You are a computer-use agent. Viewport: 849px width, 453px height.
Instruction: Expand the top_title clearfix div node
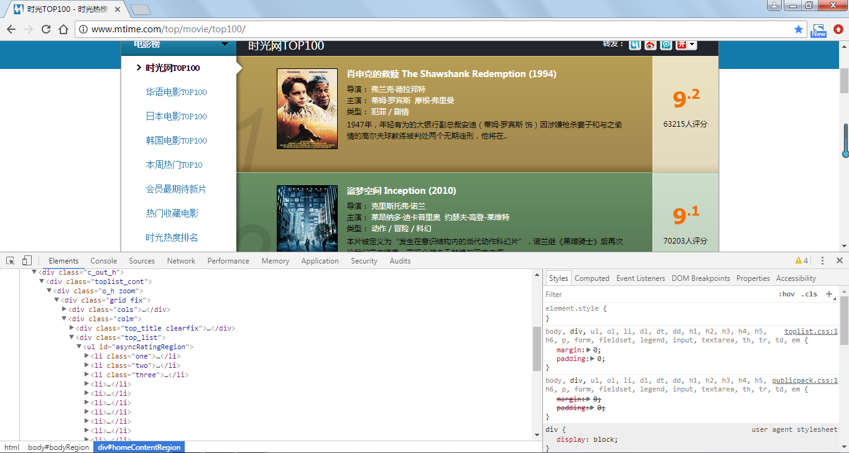point(72,328)
